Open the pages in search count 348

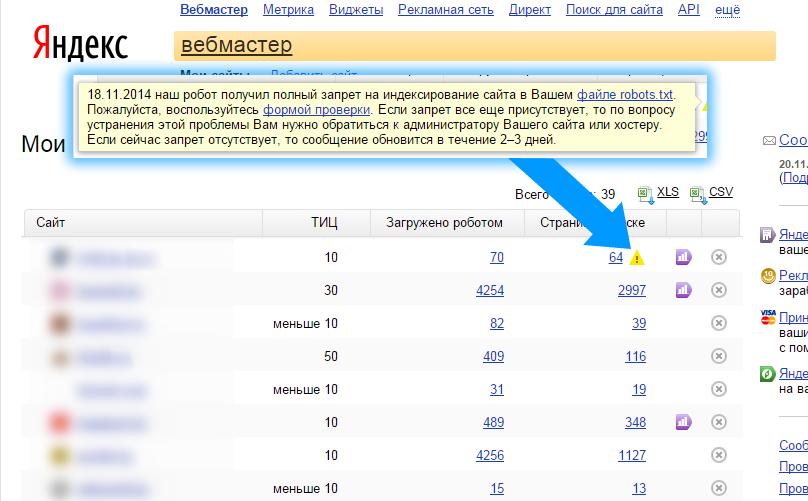pyautogui.click(x=635, y=422)
